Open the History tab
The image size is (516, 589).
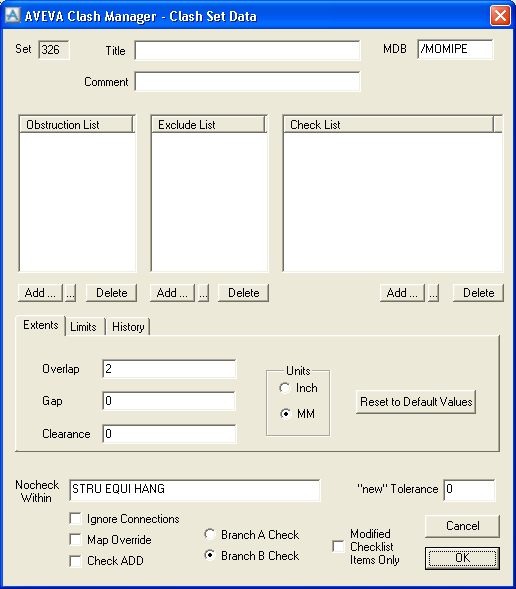coord(128,327)
